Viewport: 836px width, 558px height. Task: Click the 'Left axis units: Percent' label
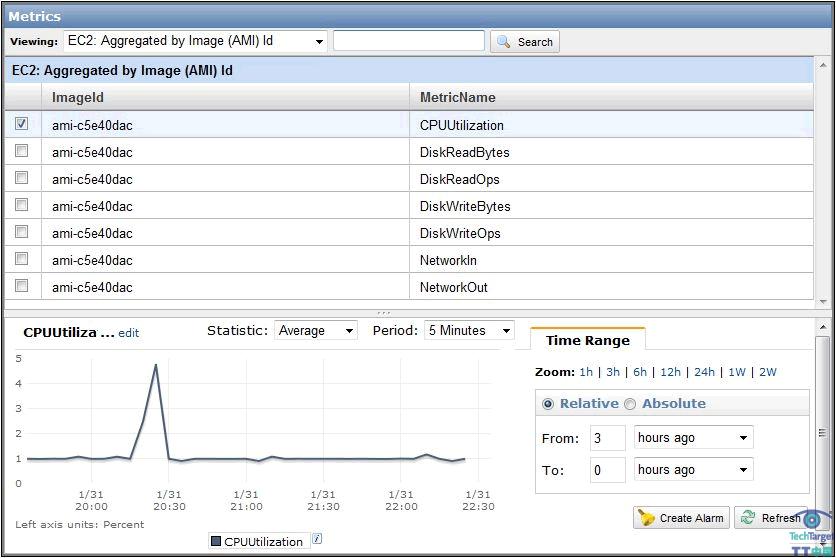point(79,524)
